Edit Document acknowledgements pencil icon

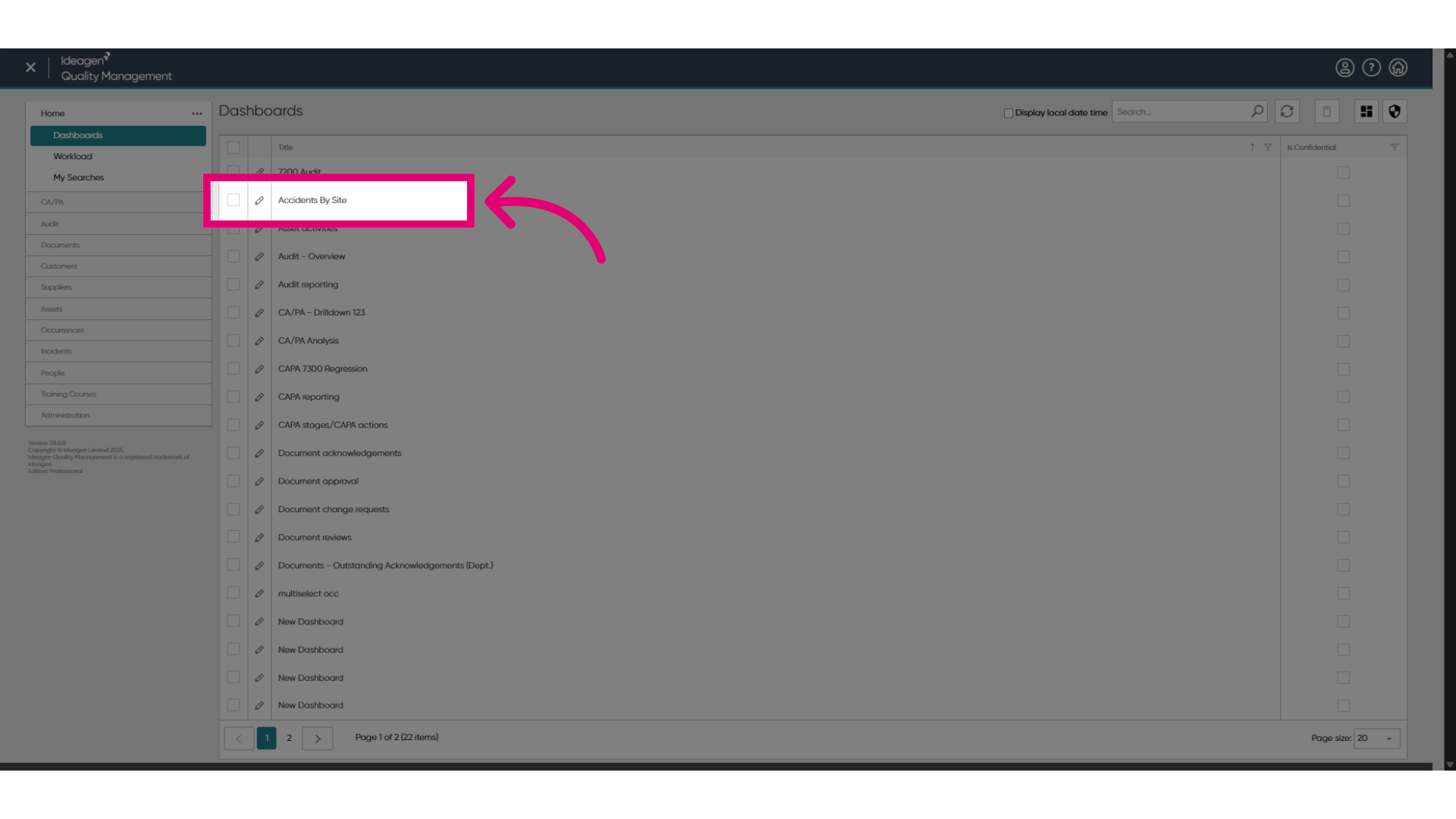point(259,453)
